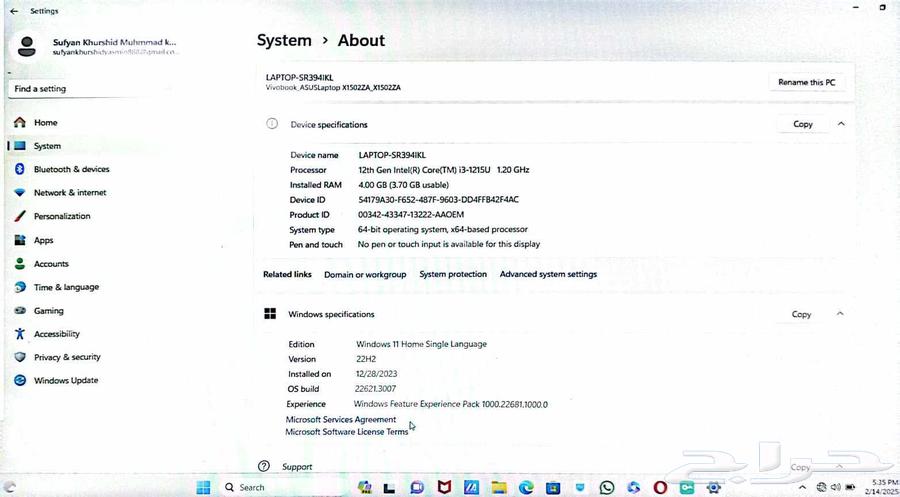
Task: Click the Find a setting search box
Action: pos(92,89)
